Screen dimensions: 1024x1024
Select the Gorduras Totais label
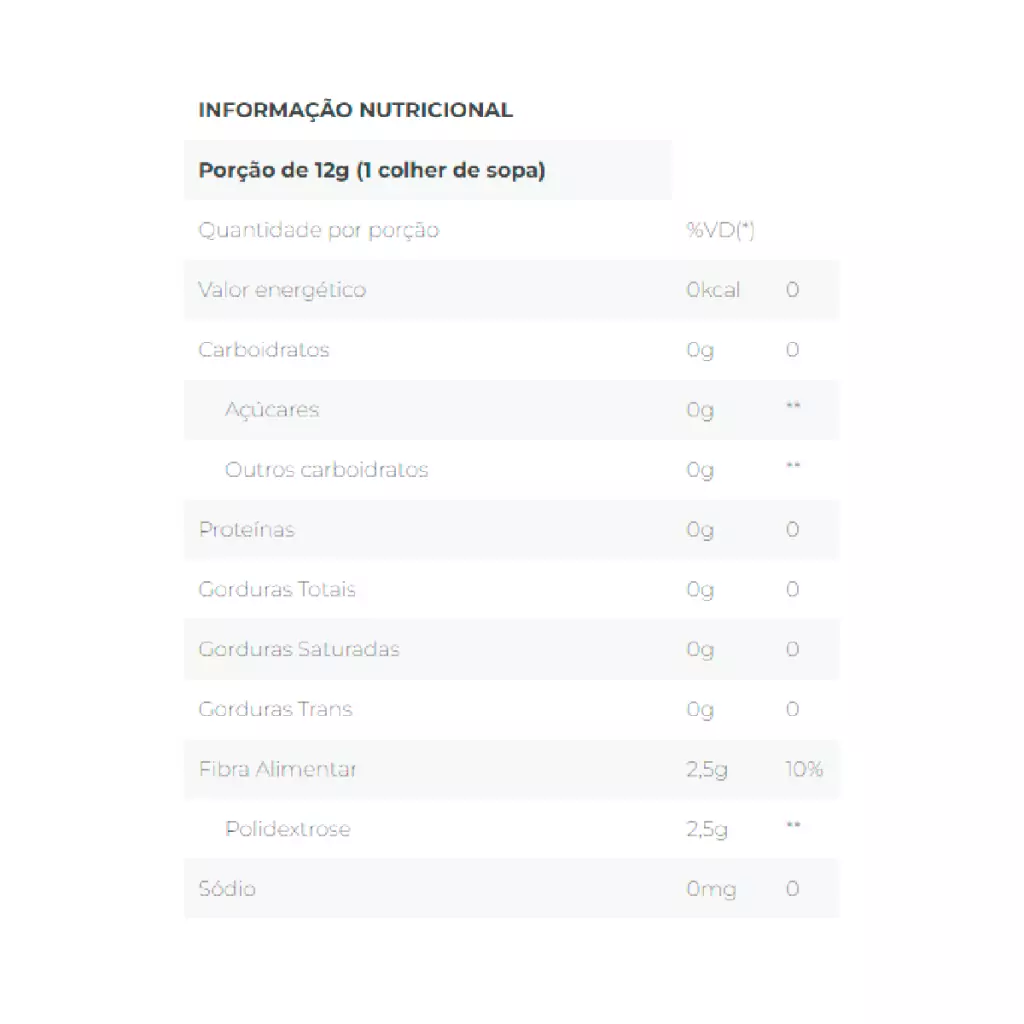(277, 590)
